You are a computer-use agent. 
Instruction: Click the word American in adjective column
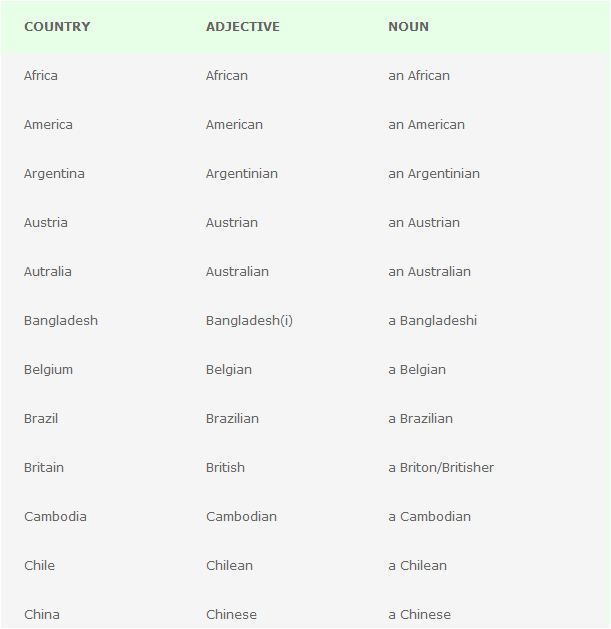click(234, 125)
